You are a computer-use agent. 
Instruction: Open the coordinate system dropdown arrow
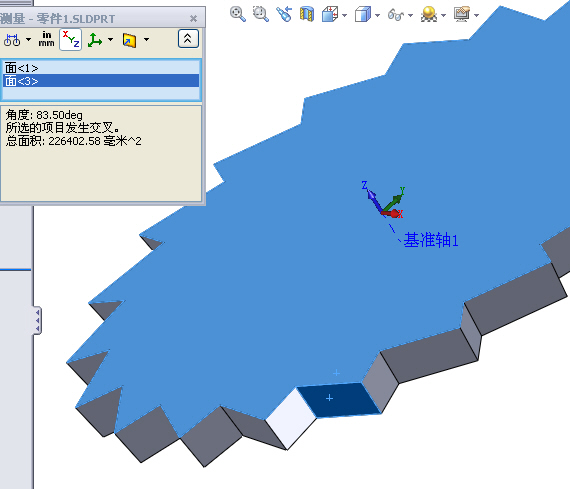point(111,39)
